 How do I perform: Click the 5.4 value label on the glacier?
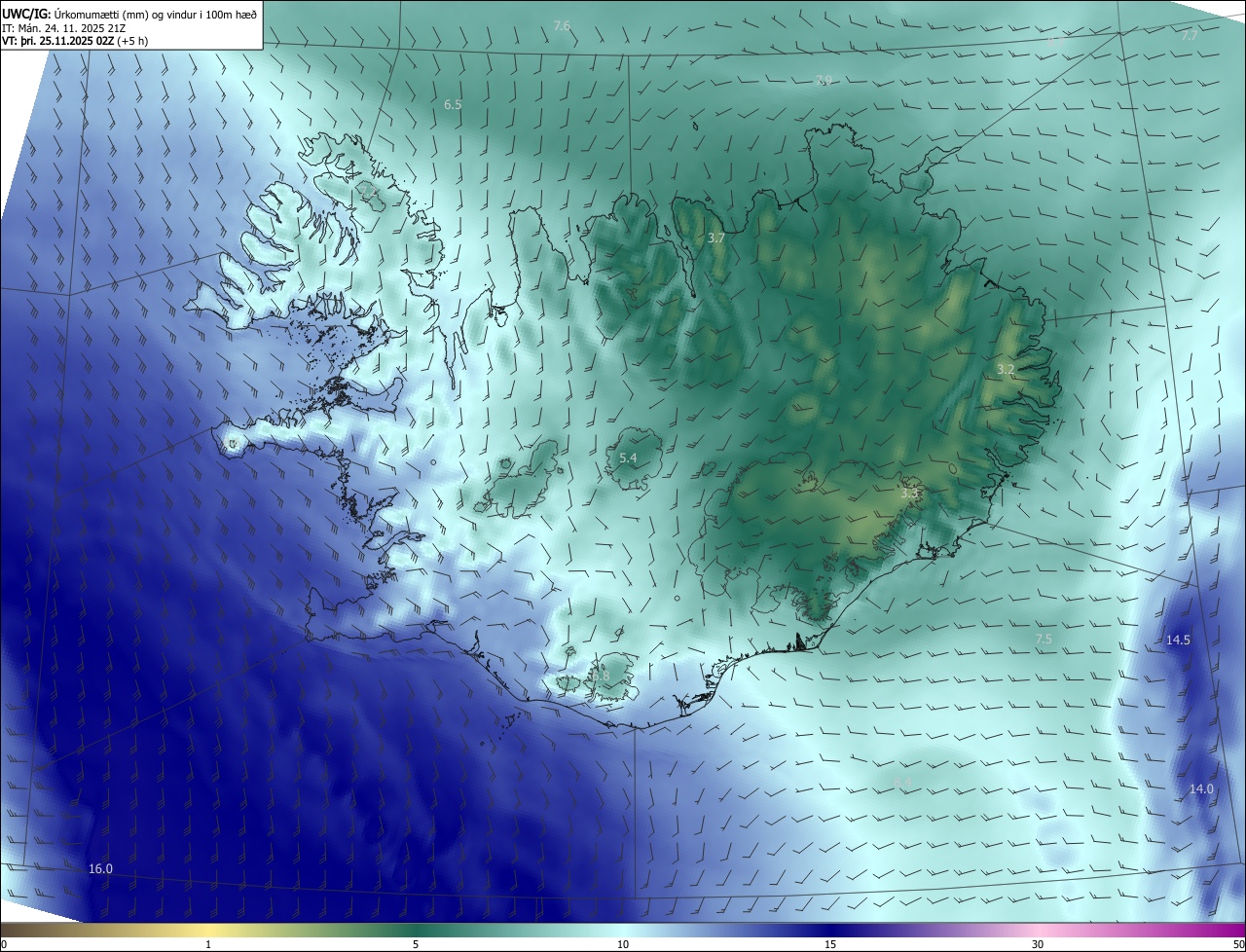[628, 458]
